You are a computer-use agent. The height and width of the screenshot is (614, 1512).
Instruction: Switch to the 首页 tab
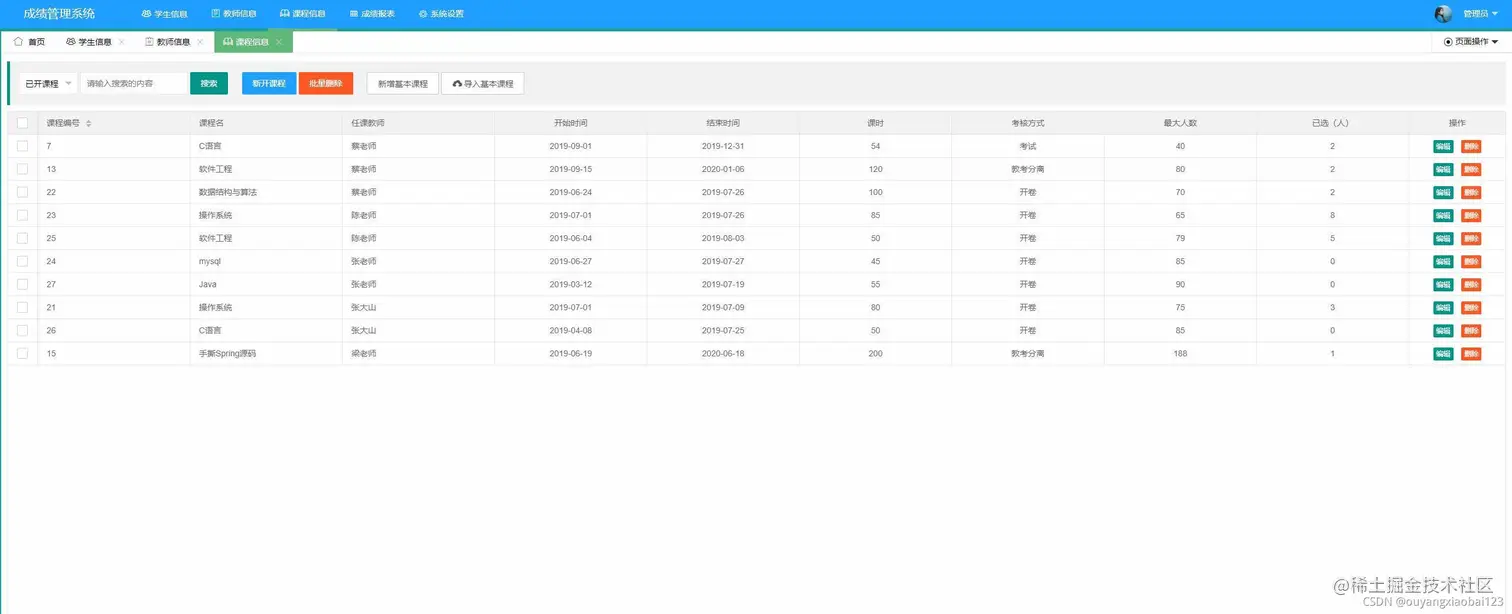(29, 42)
